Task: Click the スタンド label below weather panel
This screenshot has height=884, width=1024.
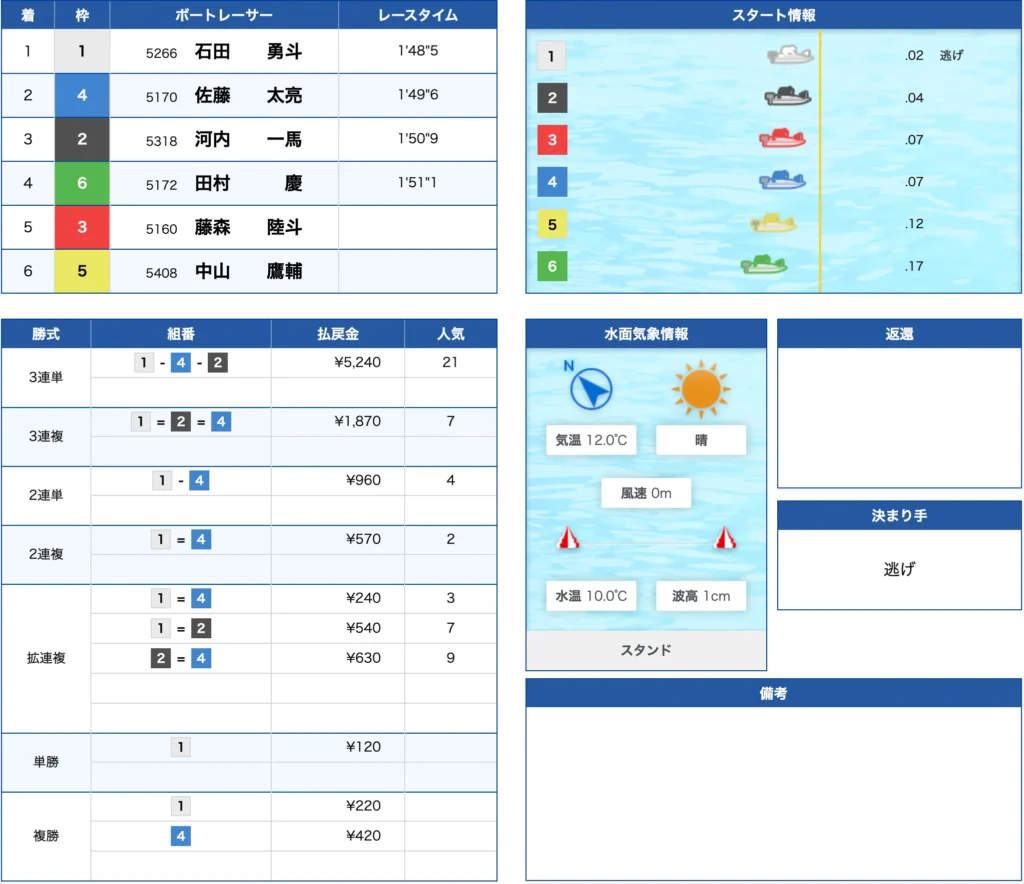Action: click(646, 650)
